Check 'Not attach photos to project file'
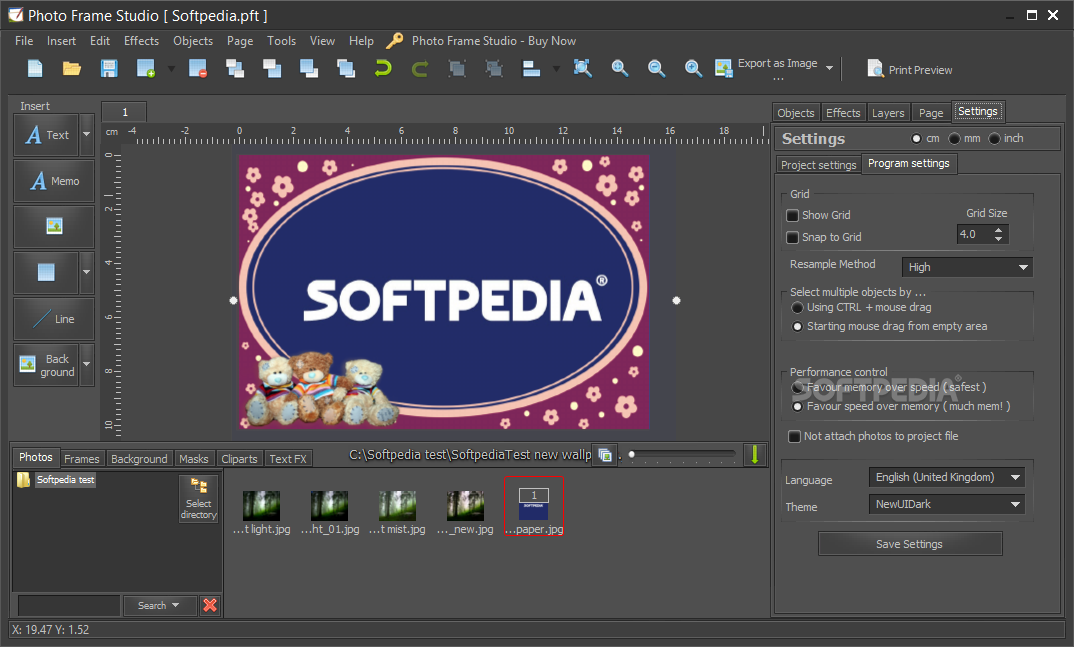 click(x=795, y=437)
